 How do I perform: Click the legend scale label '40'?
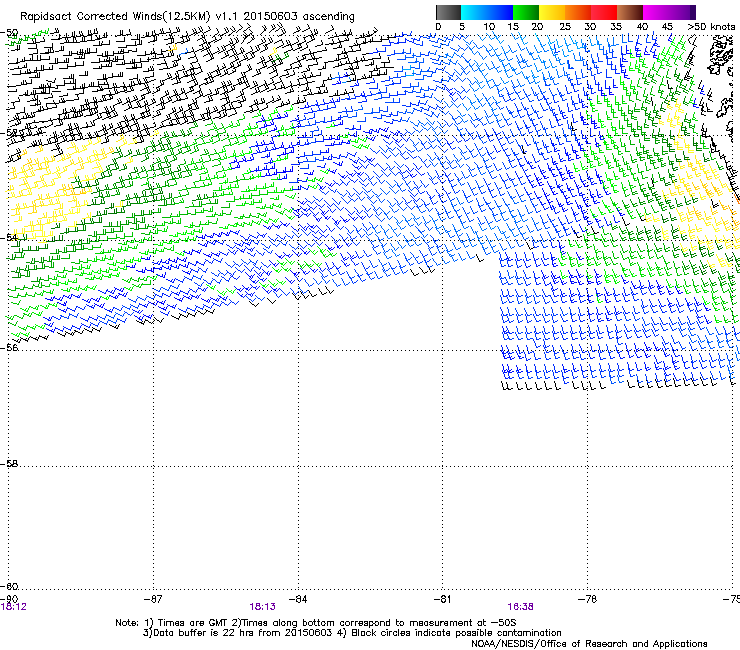click(x=642, y=27)
